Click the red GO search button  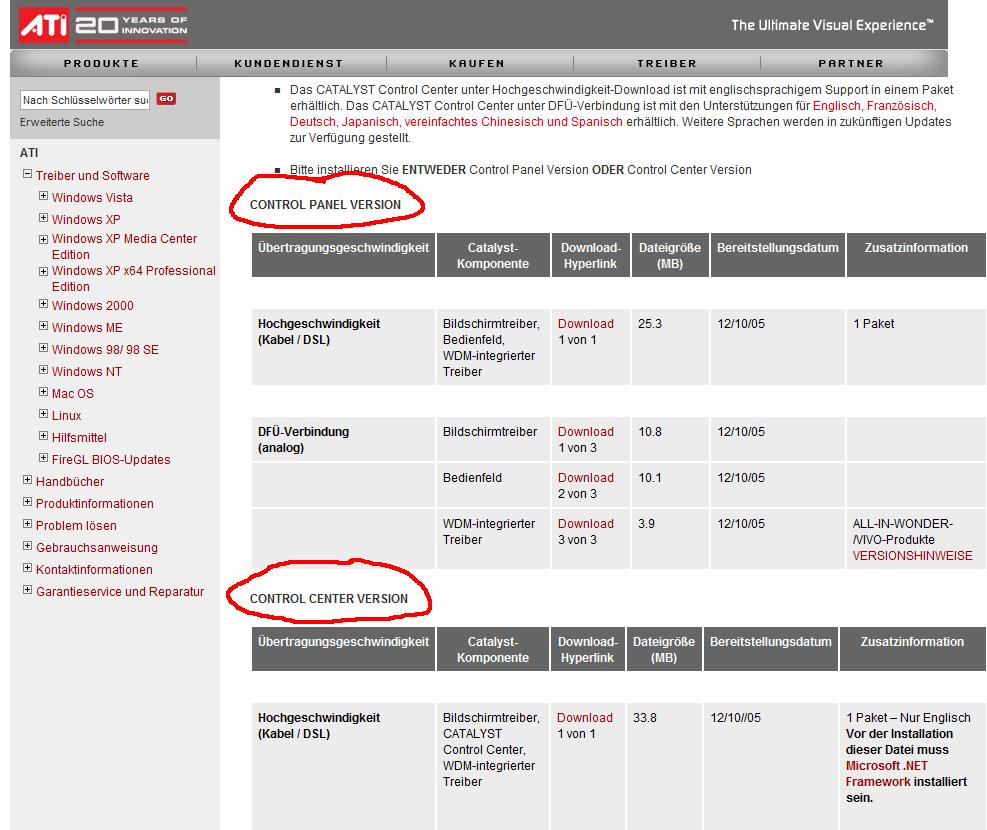pyautogui.click(x=166, y=99)
